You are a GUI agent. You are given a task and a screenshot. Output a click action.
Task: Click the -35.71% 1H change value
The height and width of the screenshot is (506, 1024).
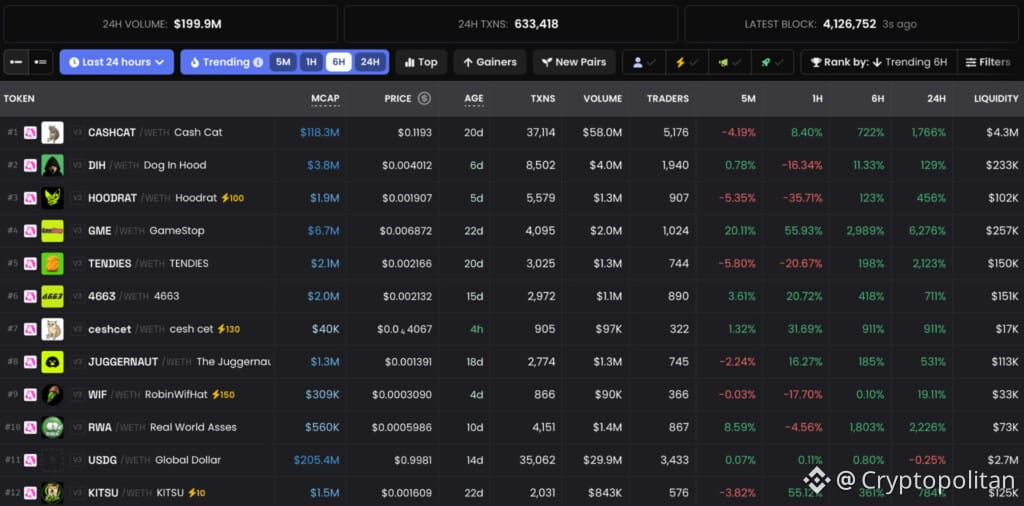point(802,198)
